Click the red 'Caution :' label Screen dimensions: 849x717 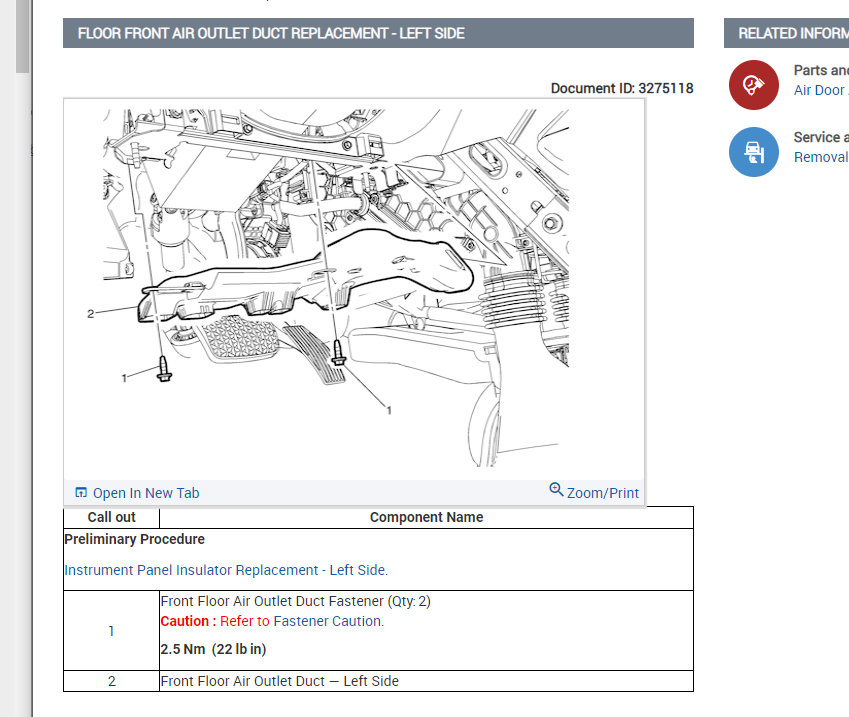188,621
